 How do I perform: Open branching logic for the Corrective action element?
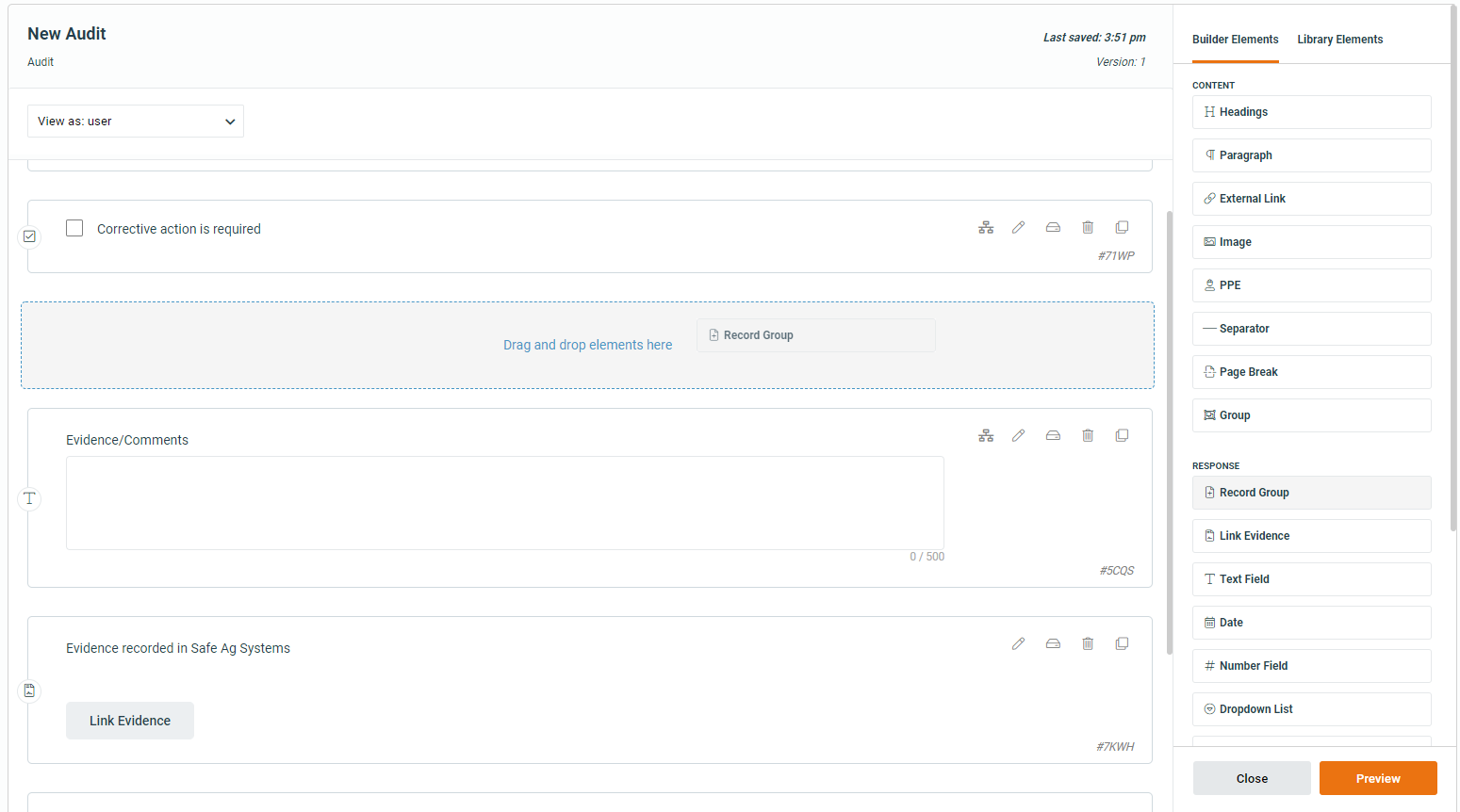coord(986,227)
